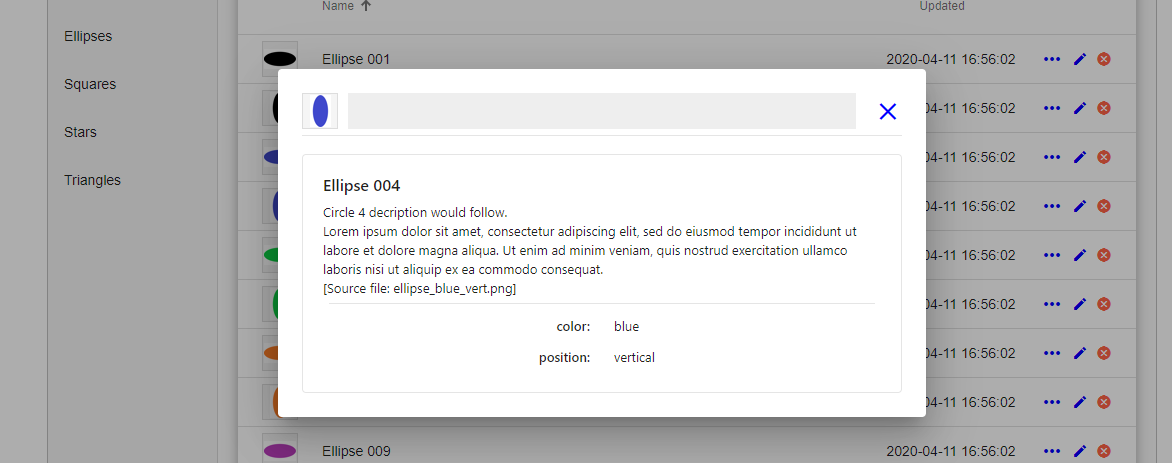The height and width of the screenshot is (463, 1172).
Task: Select Squares in the sidebar
Action: tap(90, 84)
